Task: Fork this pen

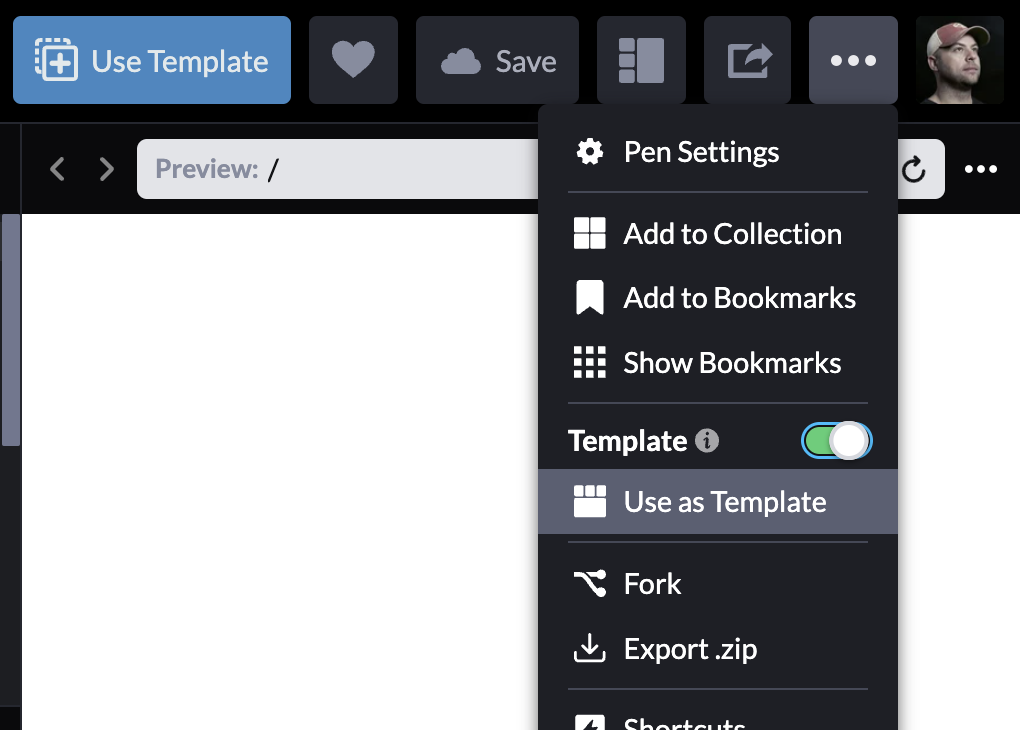Action: 651,584
